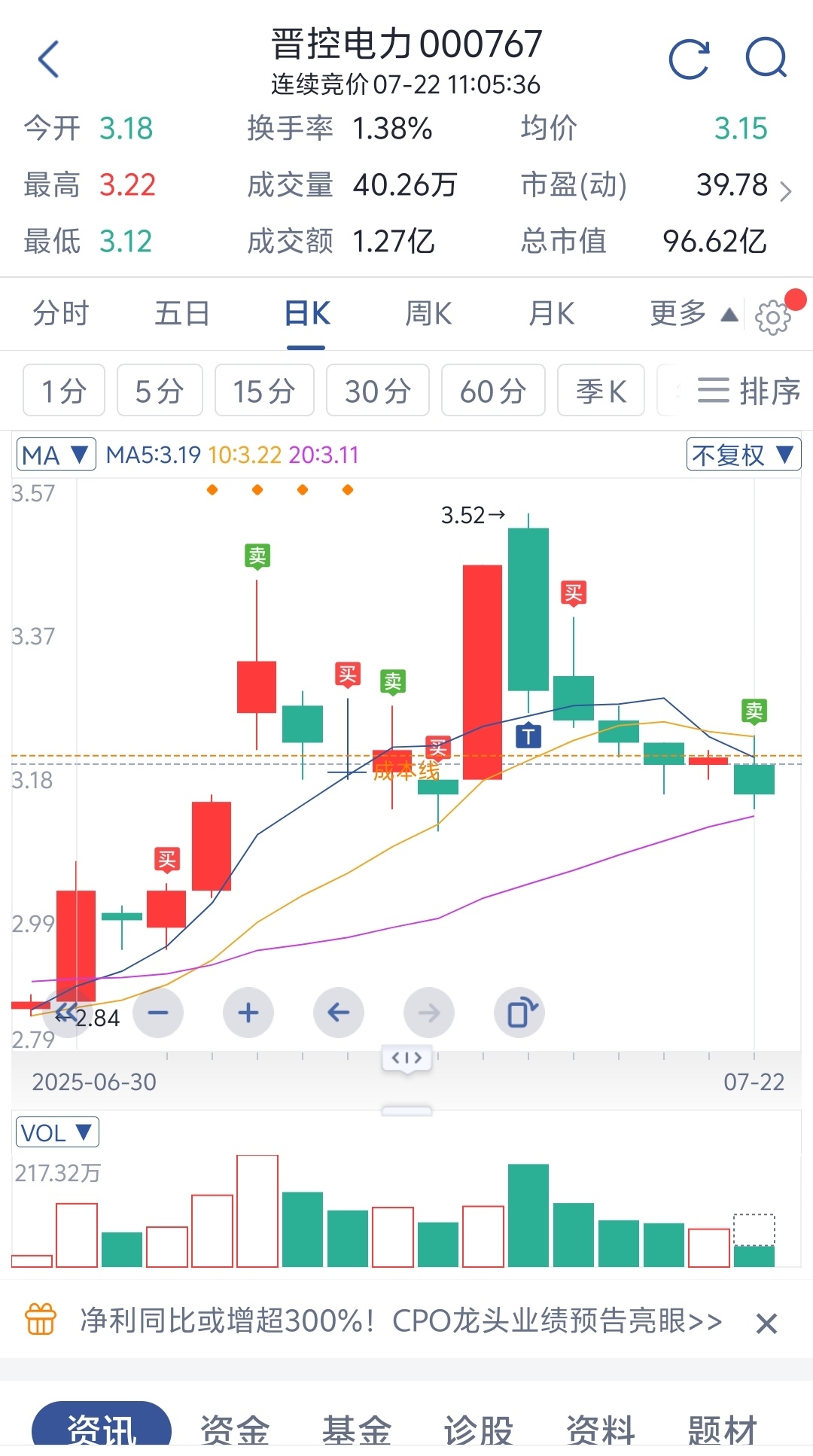Open the search magnifier icon
Viewport: 813px width, 1456px height.
pyautogui.click(x=766, y=59)
